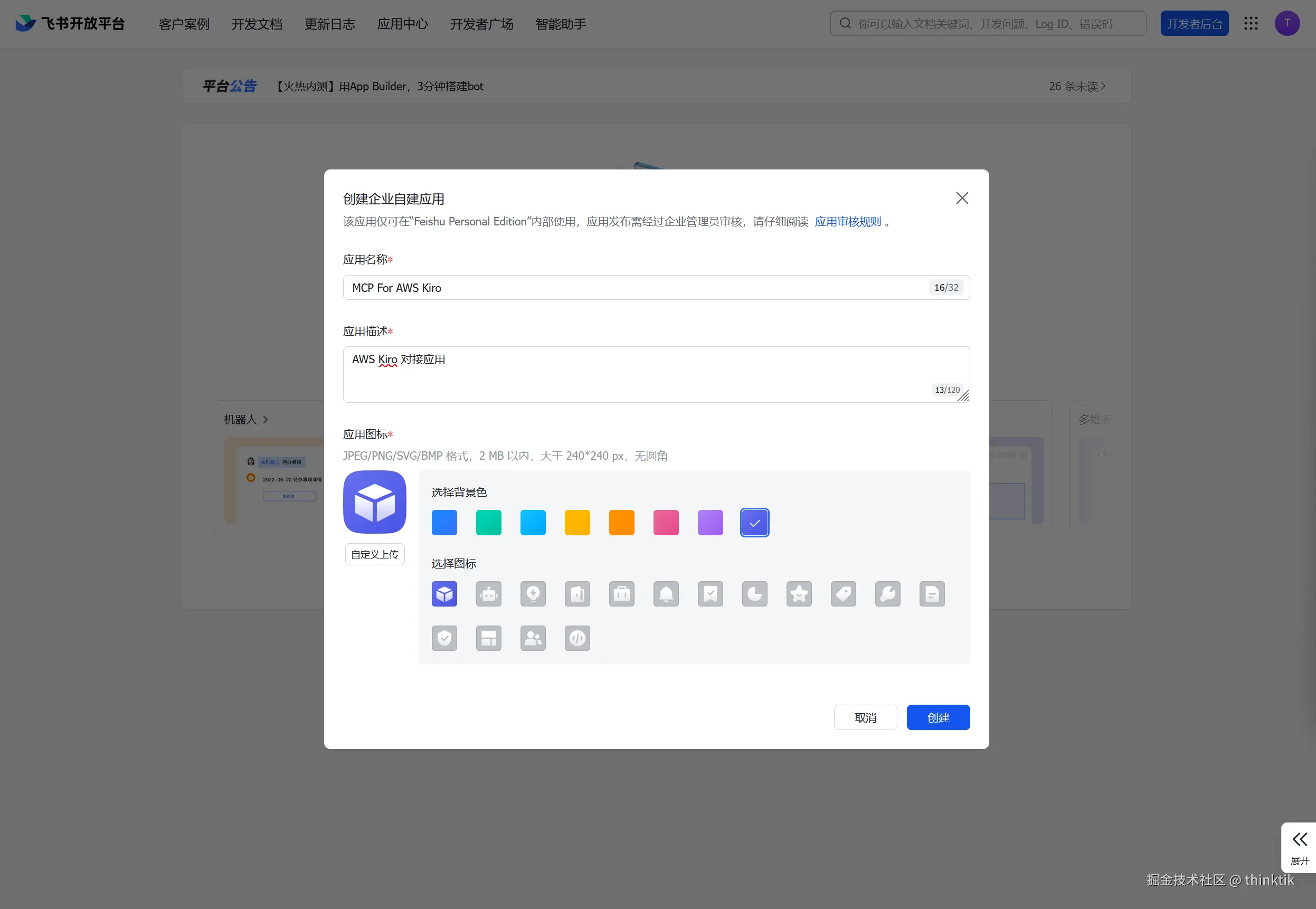Select the robot app icon

pyautogui.click(x=489, y=594)
